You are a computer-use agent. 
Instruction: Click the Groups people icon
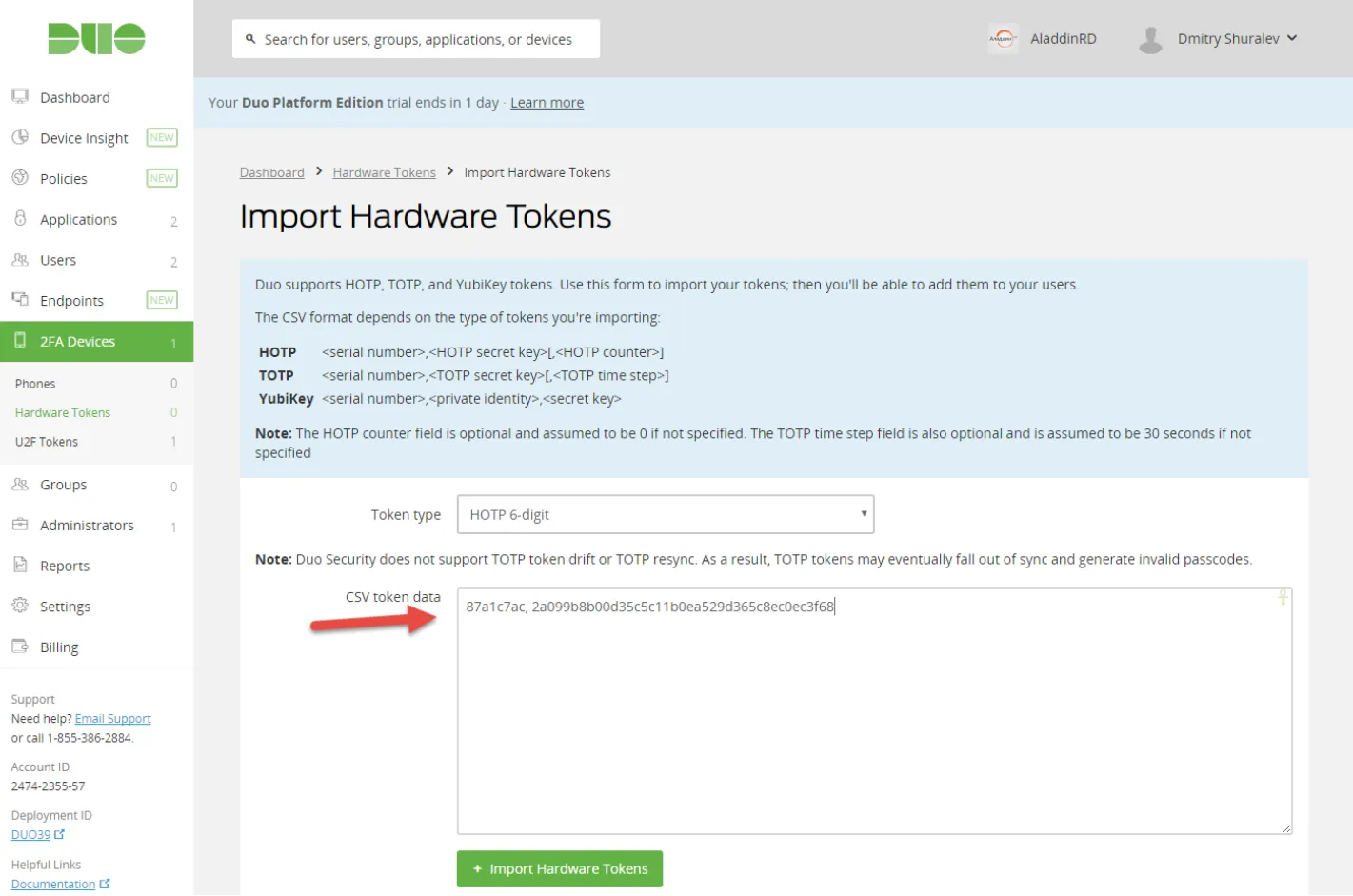point(20,484)
